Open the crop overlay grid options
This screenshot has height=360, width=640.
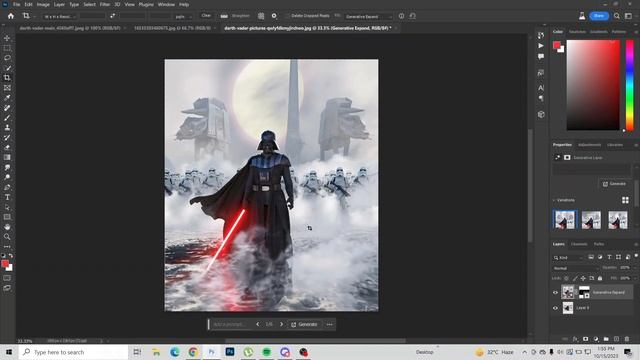pos(261,16)
